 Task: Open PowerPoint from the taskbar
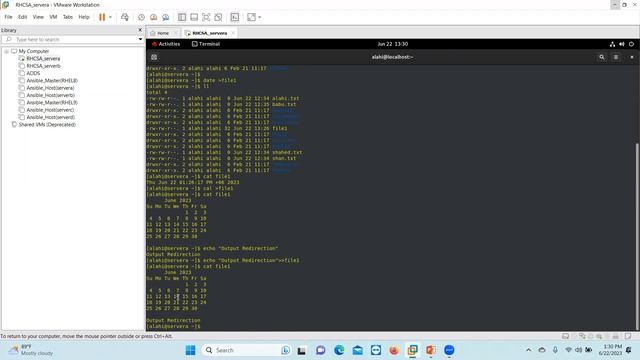[x=431, y=350]
